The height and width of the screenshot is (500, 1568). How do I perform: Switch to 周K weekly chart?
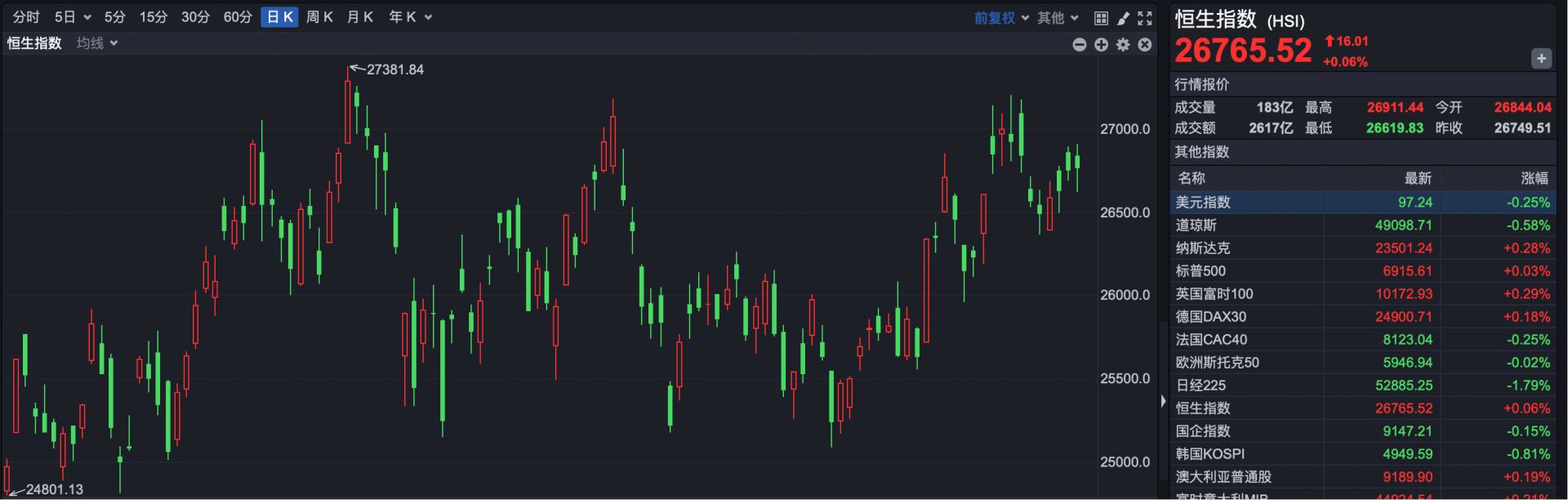(319, 17)
